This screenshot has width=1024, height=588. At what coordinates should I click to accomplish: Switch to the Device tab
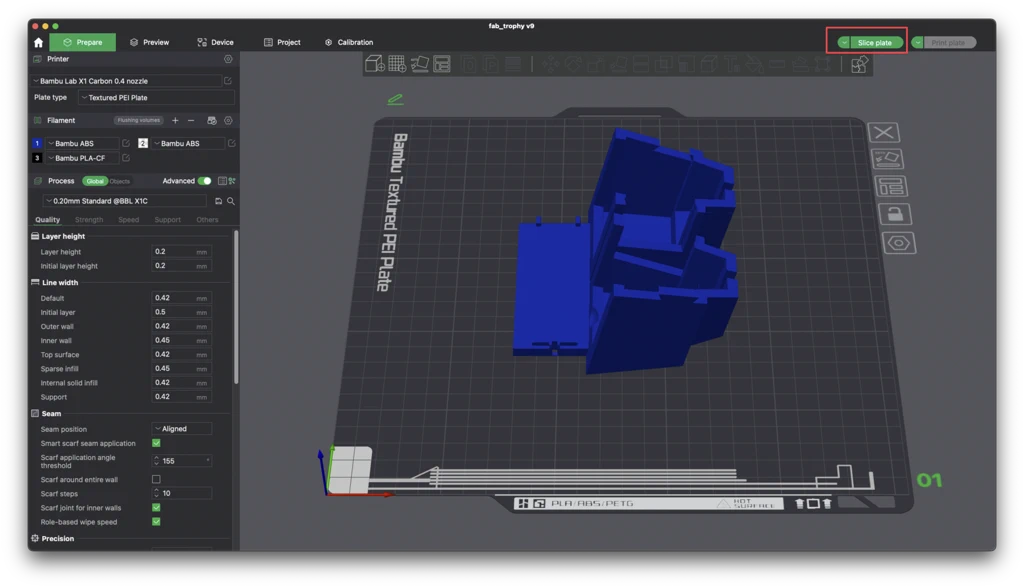pyautogui.click(x=216, y=42)
